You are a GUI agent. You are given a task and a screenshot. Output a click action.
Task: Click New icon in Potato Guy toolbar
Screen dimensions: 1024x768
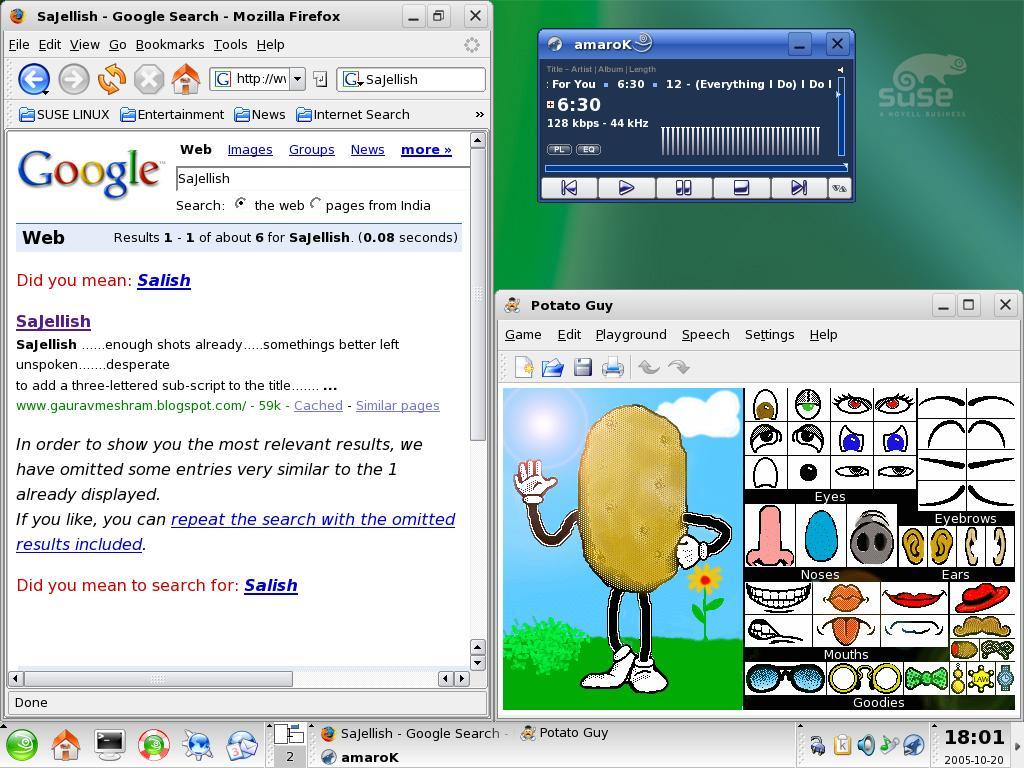pyautogui.click(x=524, y=367)
